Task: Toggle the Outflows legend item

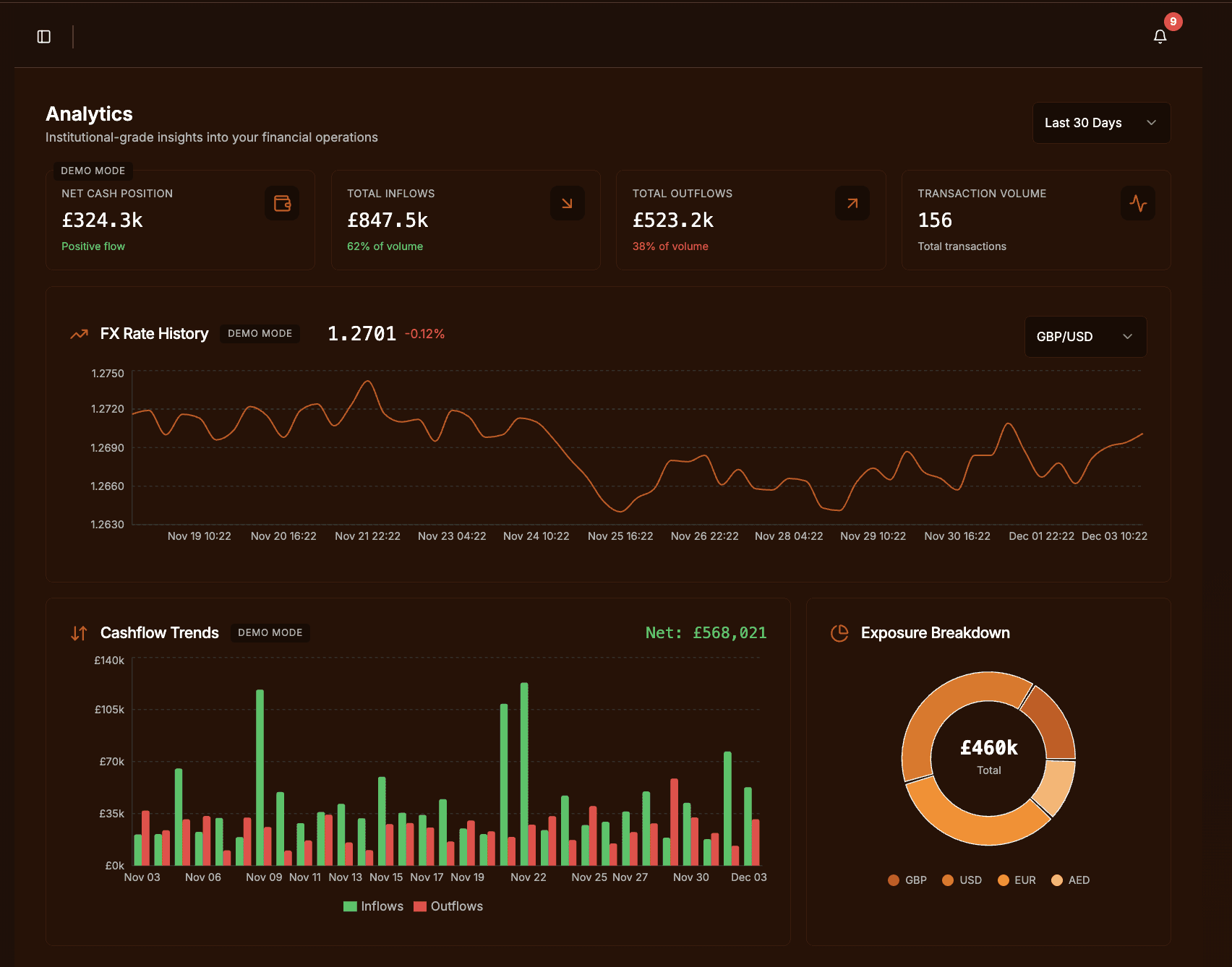Action: pyautogui.click(x=448, y=906)
